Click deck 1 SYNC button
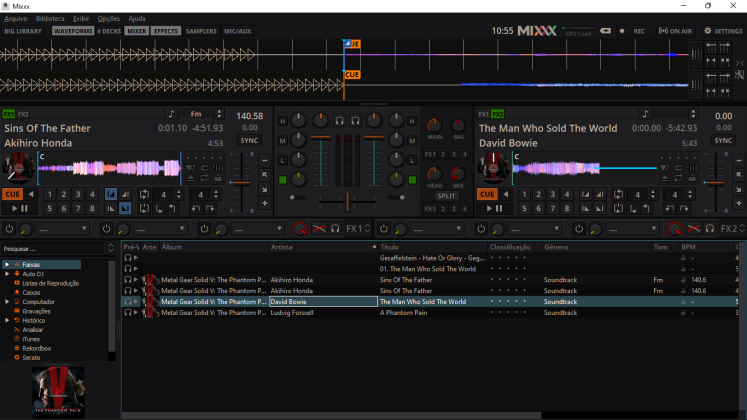 249,140
